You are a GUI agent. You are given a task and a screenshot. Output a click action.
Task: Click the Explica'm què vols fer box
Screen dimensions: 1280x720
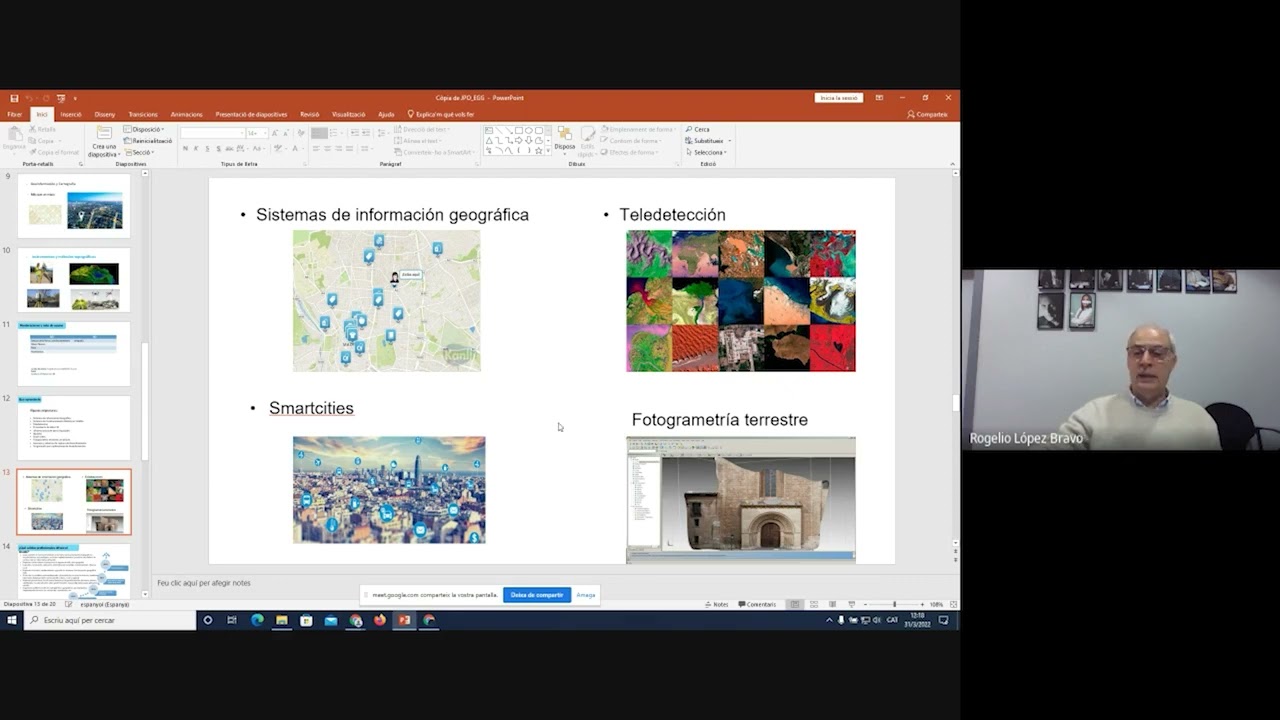point(441,114)
